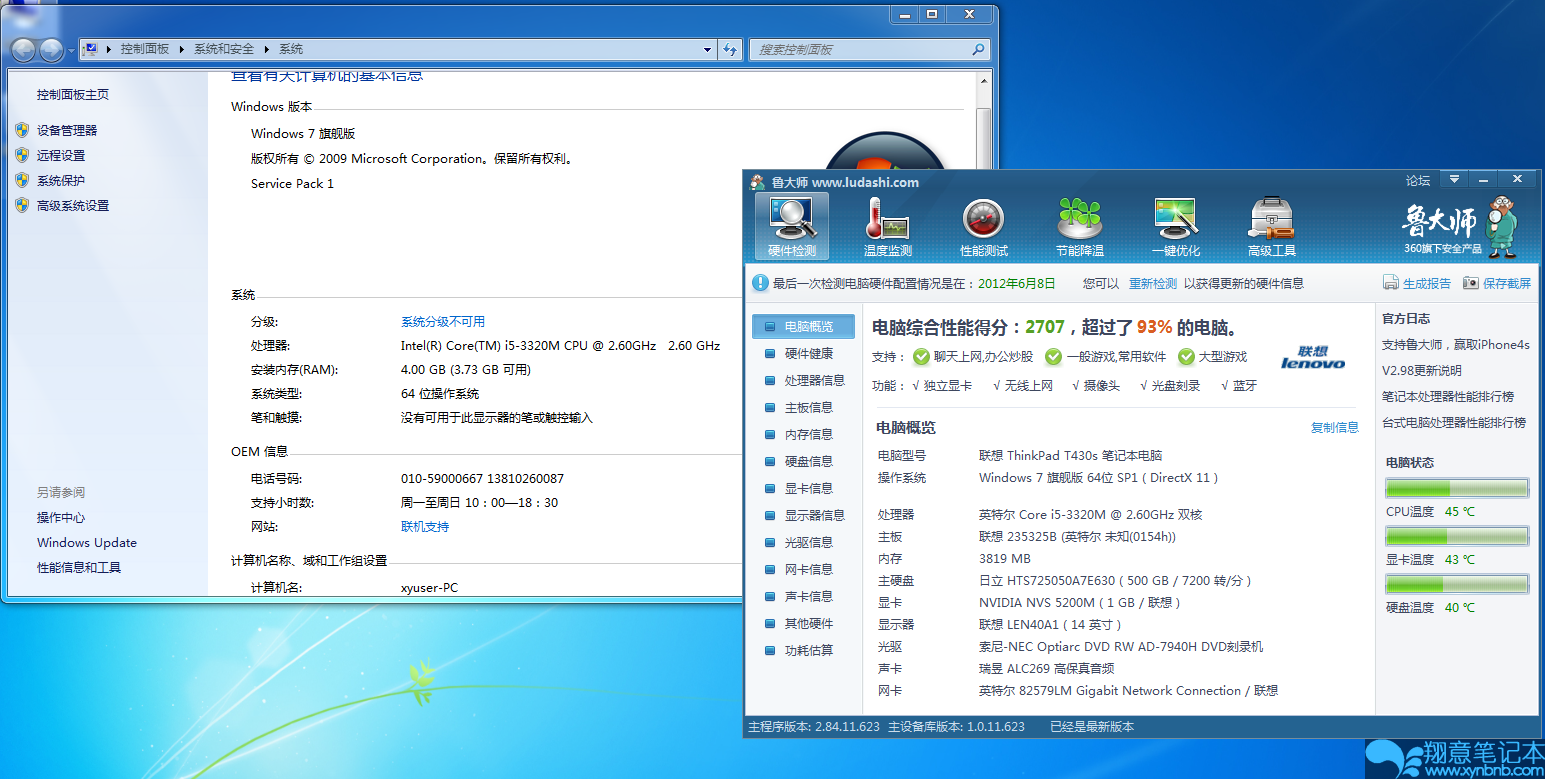Open the 硬件检测 hardware detection tool
This screenshot has width=1545, height=779.
791,226
